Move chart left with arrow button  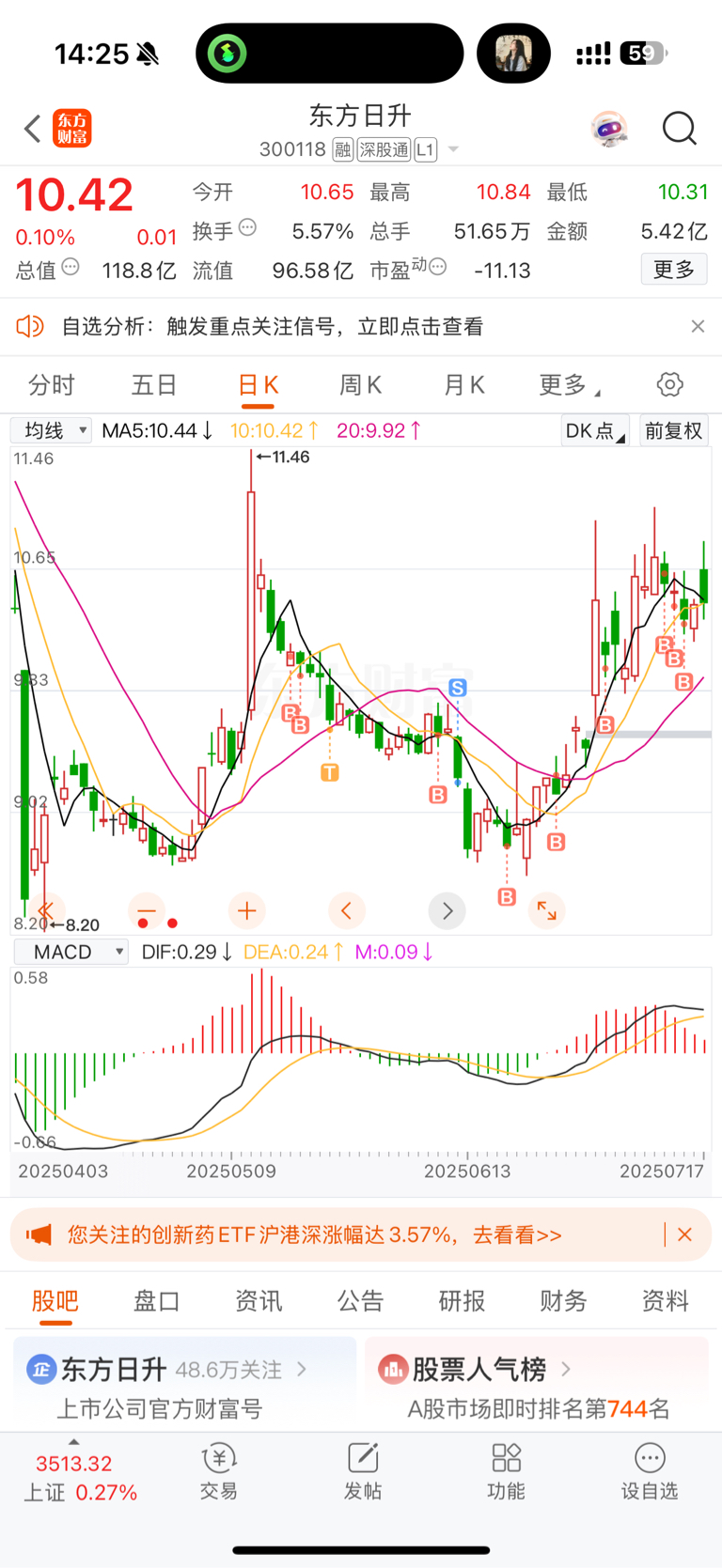(x=347, y=910)
